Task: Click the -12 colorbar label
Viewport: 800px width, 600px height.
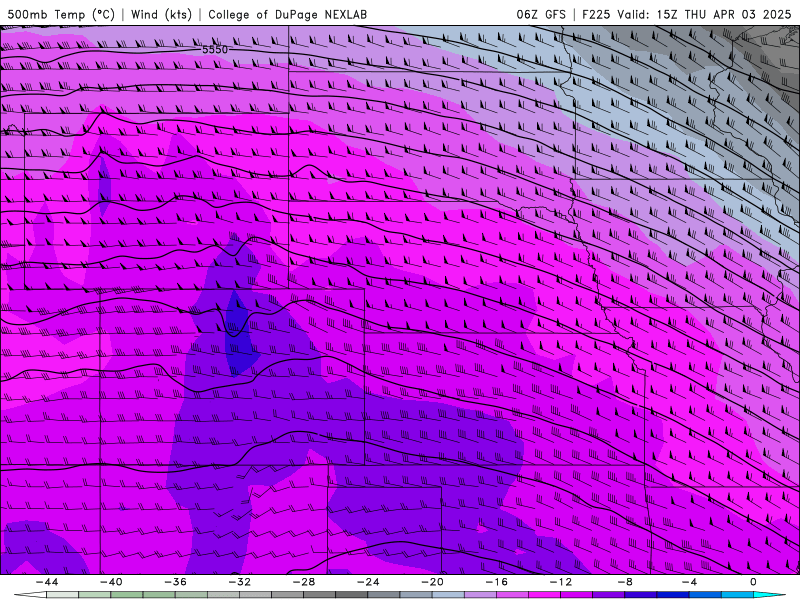Action: pyautogui.click(x=561, y=582)
